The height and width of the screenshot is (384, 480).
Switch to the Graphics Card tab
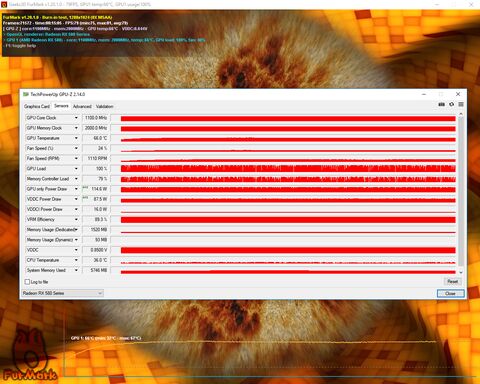(x=37, y=106)
